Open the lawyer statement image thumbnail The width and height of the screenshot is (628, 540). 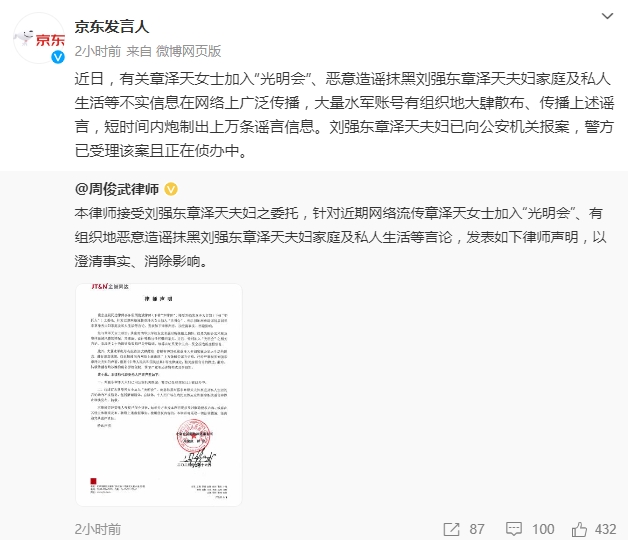pos(159,395)
